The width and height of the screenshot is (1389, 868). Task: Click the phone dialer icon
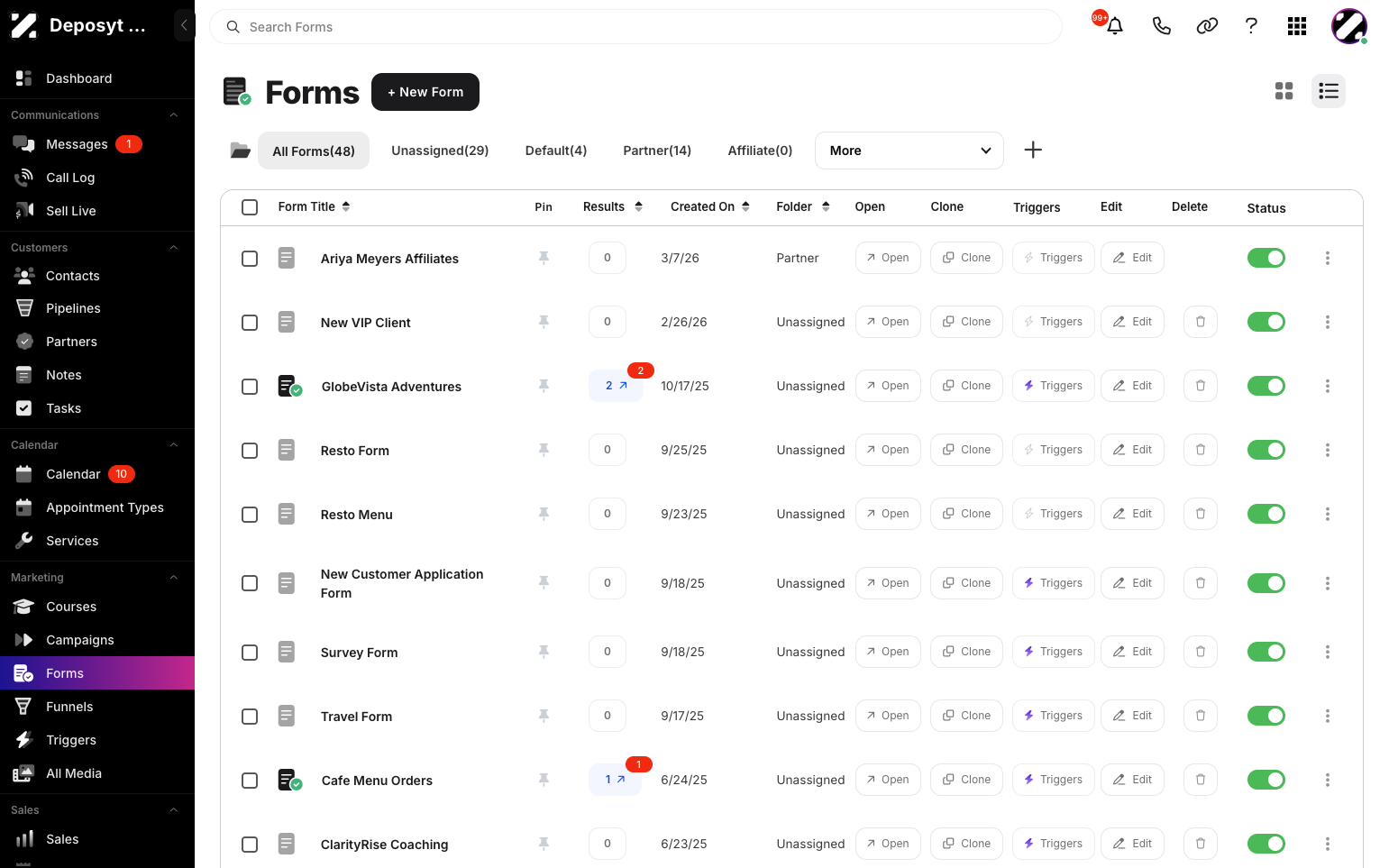click(x=1162, y=26)
